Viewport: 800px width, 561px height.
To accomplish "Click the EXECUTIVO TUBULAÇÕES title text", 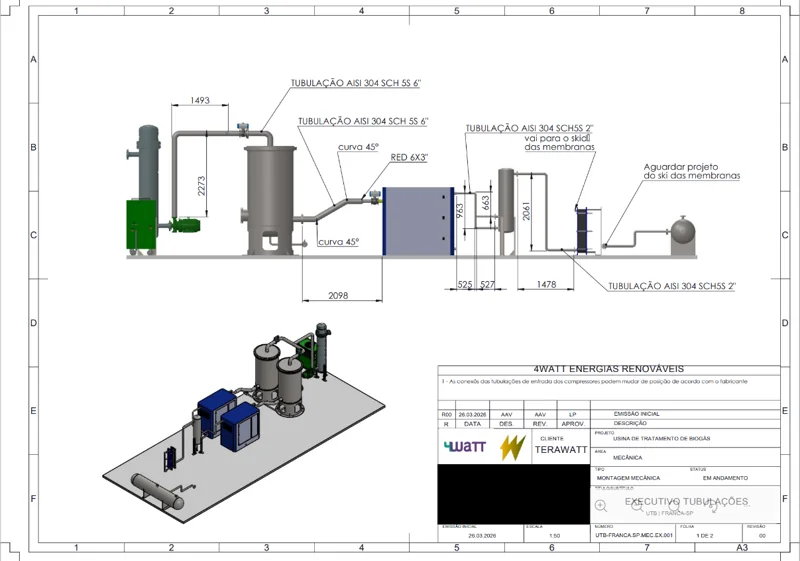I will [687, 501].
